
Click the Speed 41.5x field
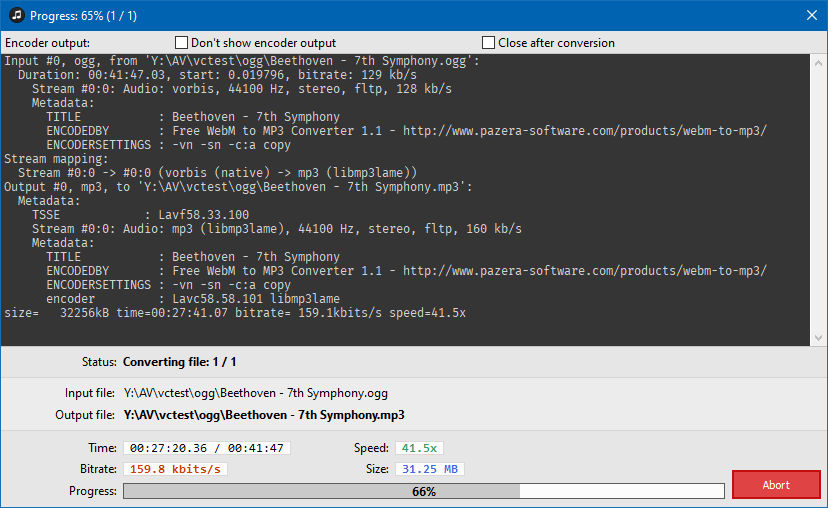coord(419,448)
